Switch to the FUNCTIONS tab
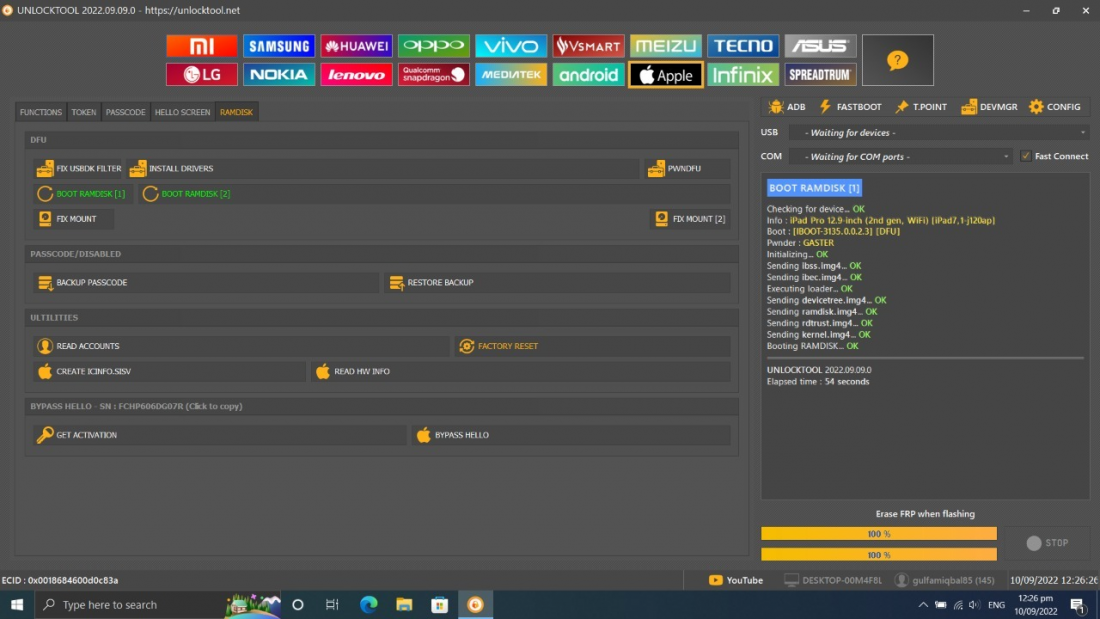Screen dimensions: 1100x619 (41, 112)
